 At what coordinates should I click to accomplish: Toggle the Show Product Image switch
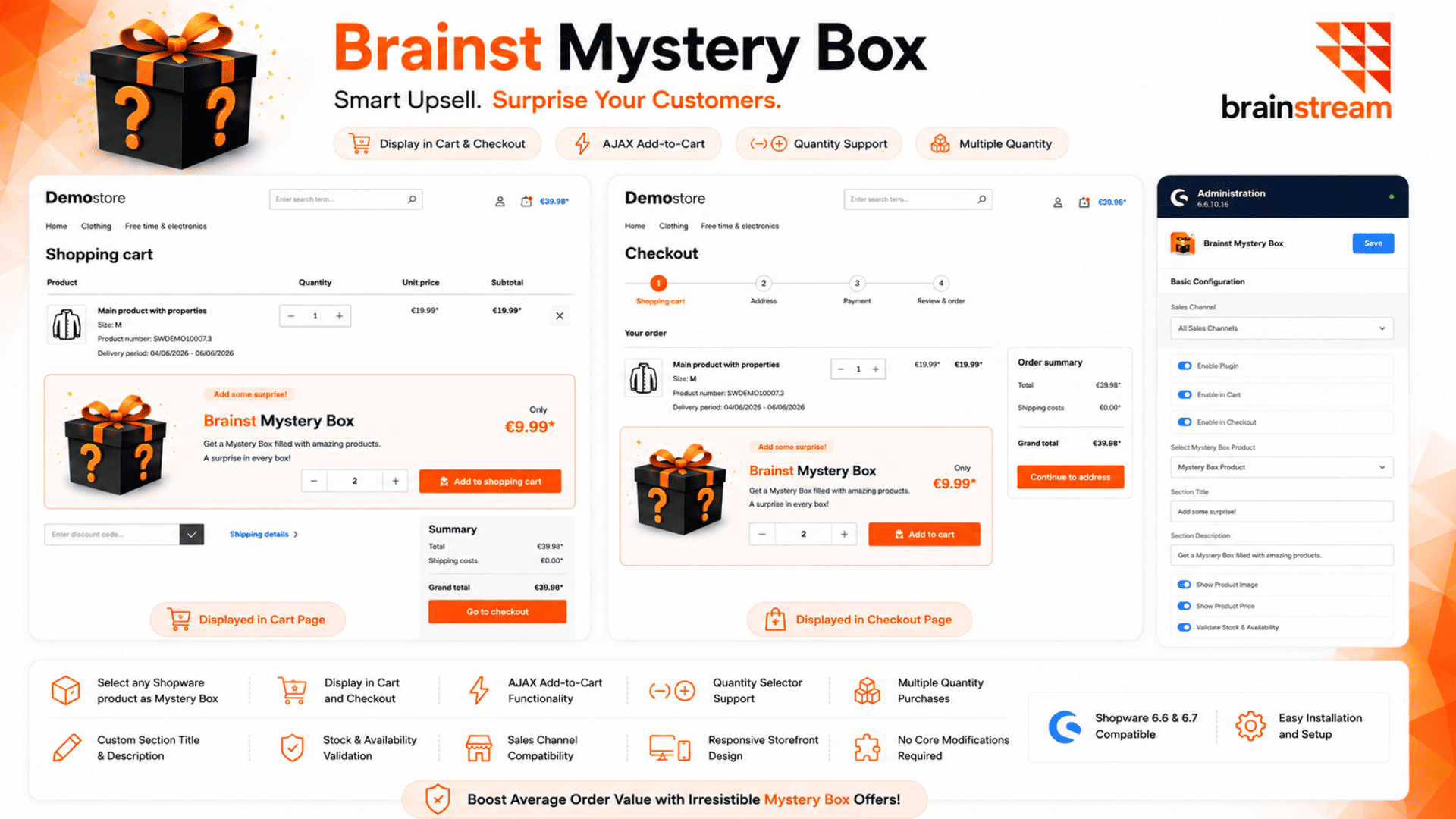1184,585
